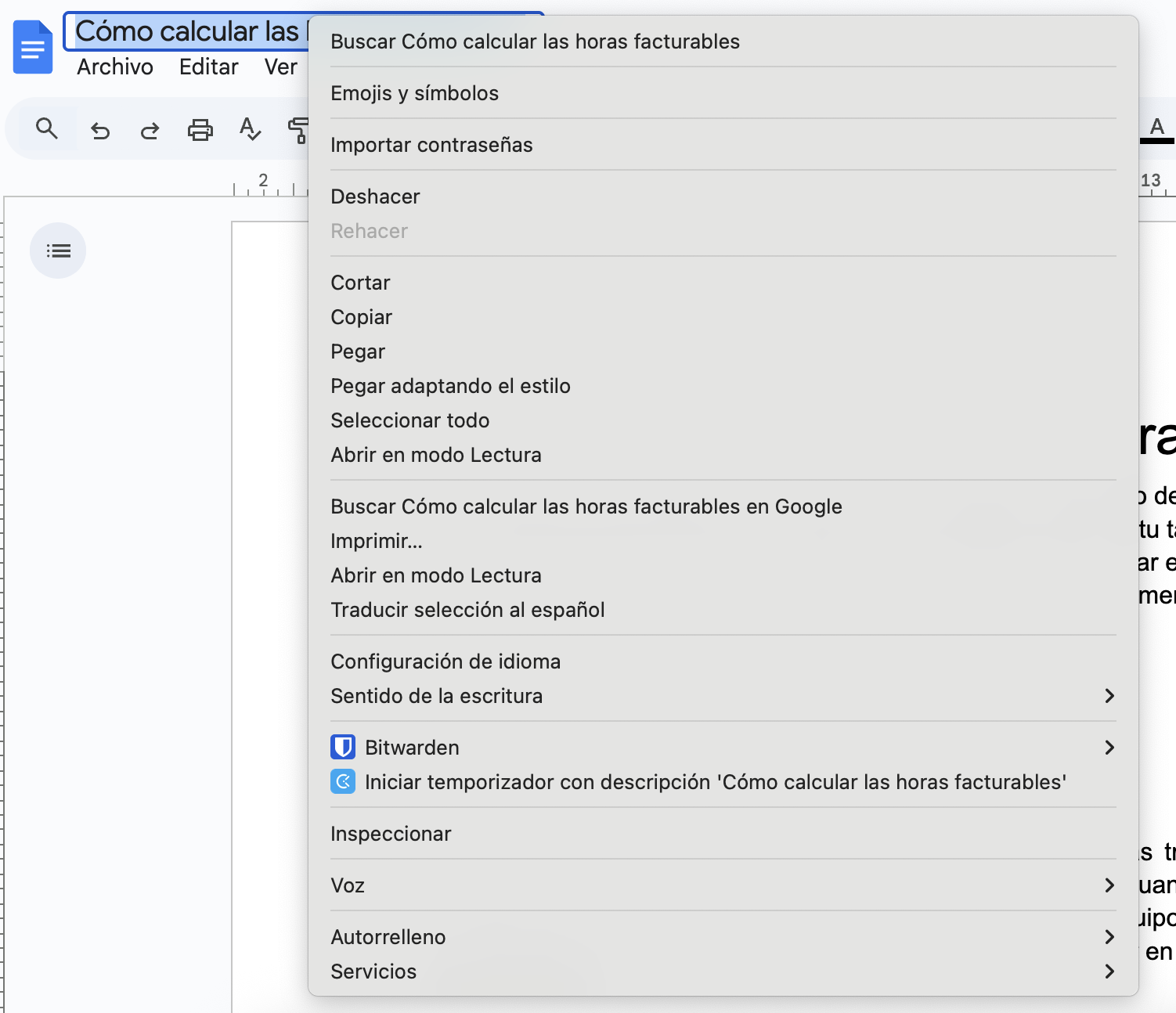
Task: Select Copiar from the context menu
Action: pyautogui.click(x=361, y=317)
